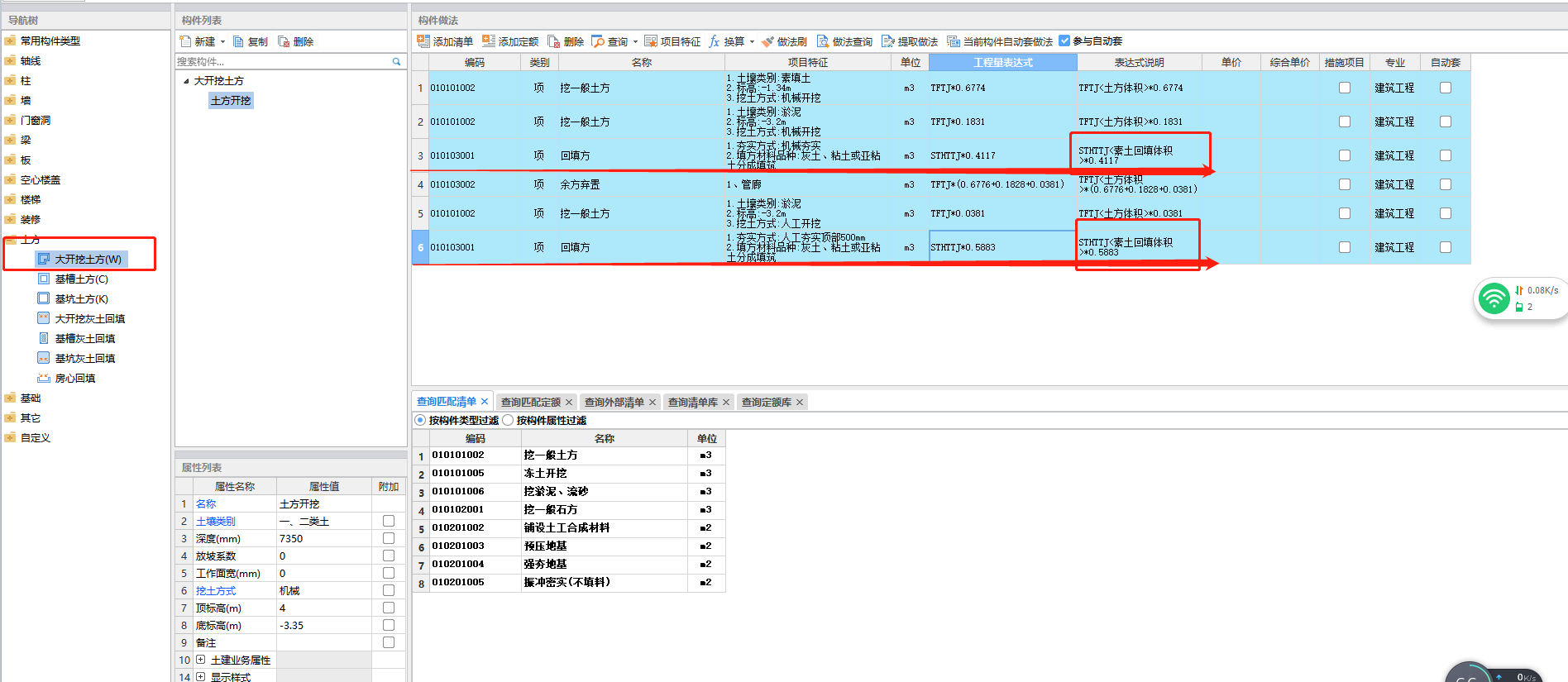Close the 查询匹配定额 tab
This screenshot has width=1568, height=682.
569,403
